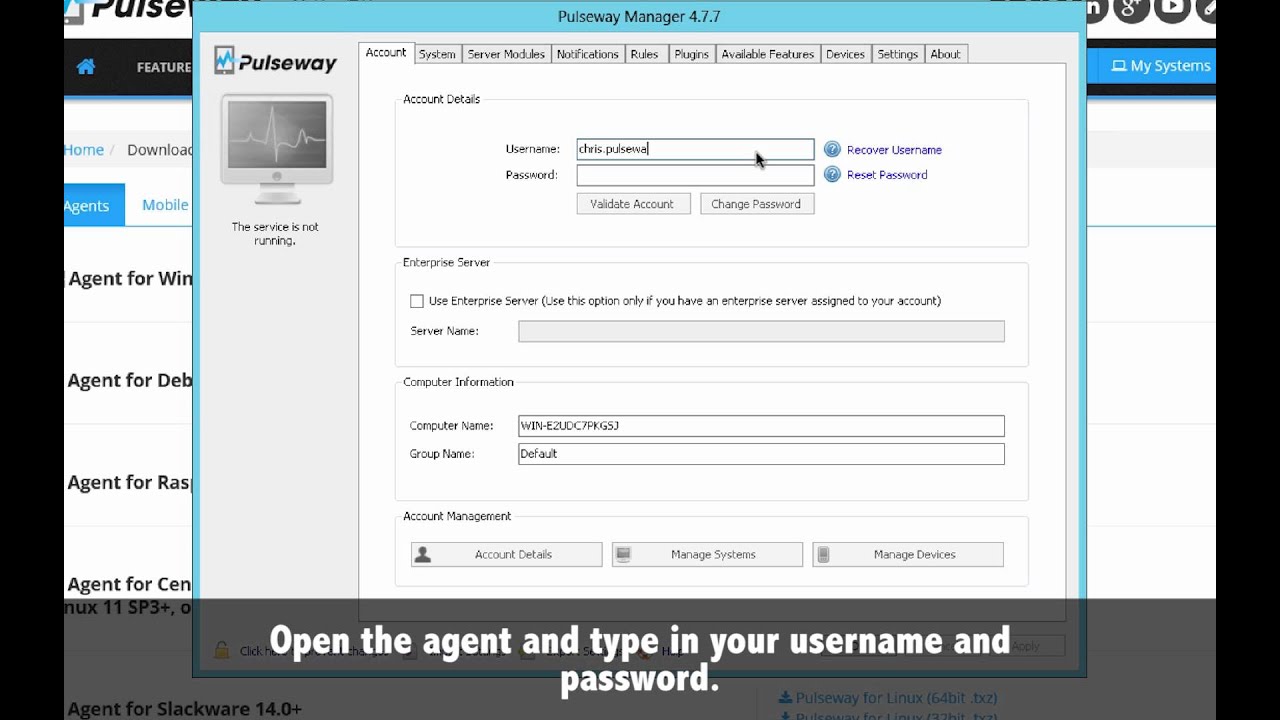Screen dimensions: 1280x720
Task: Click the YouTube icon on the website
Action: (1171, 9)
